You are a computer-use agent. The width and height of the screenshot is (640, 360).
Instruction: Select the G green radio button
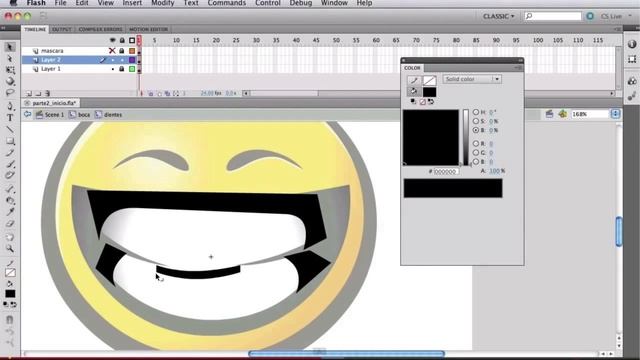tap(476, 153)
